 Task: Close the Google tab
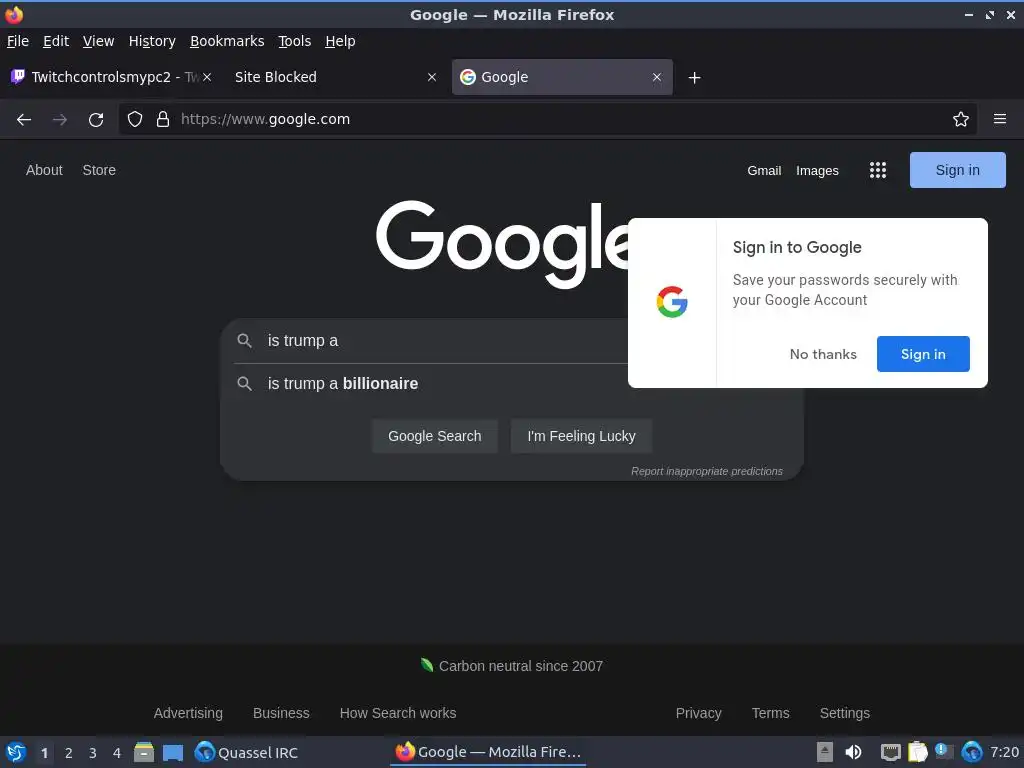656,77
